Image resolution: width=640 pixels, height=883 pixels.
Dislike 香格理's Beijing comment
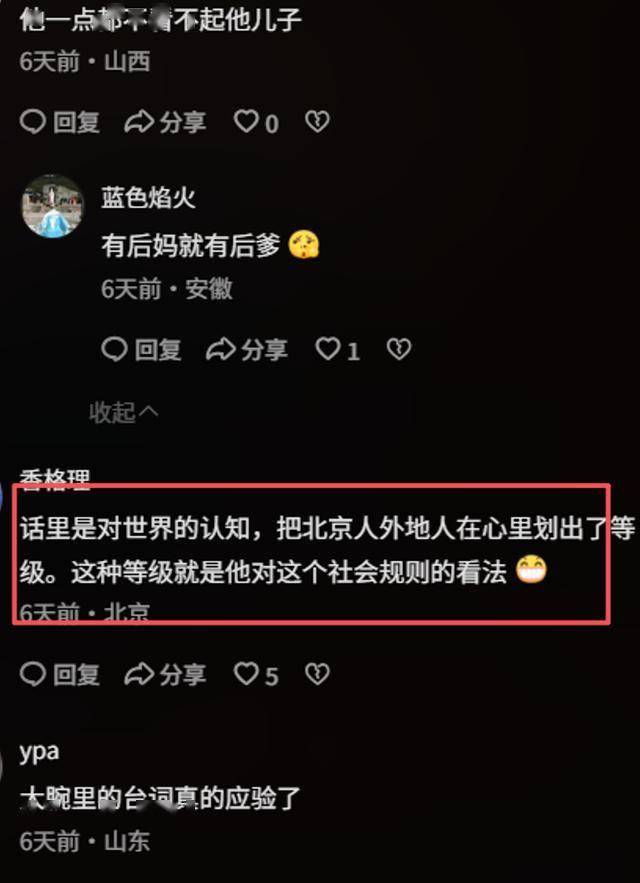tap(317, 674)
